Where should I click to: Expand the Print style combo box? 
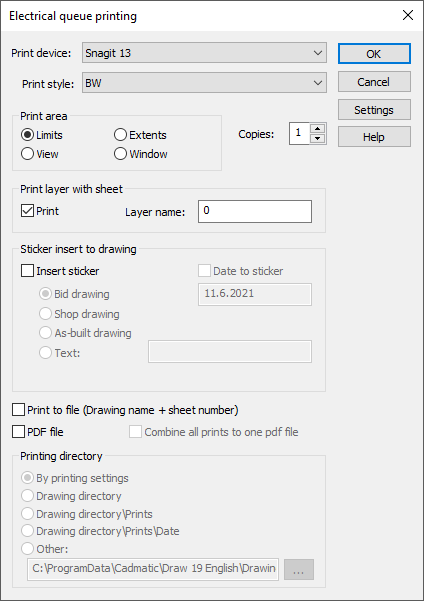coord(204,83)
